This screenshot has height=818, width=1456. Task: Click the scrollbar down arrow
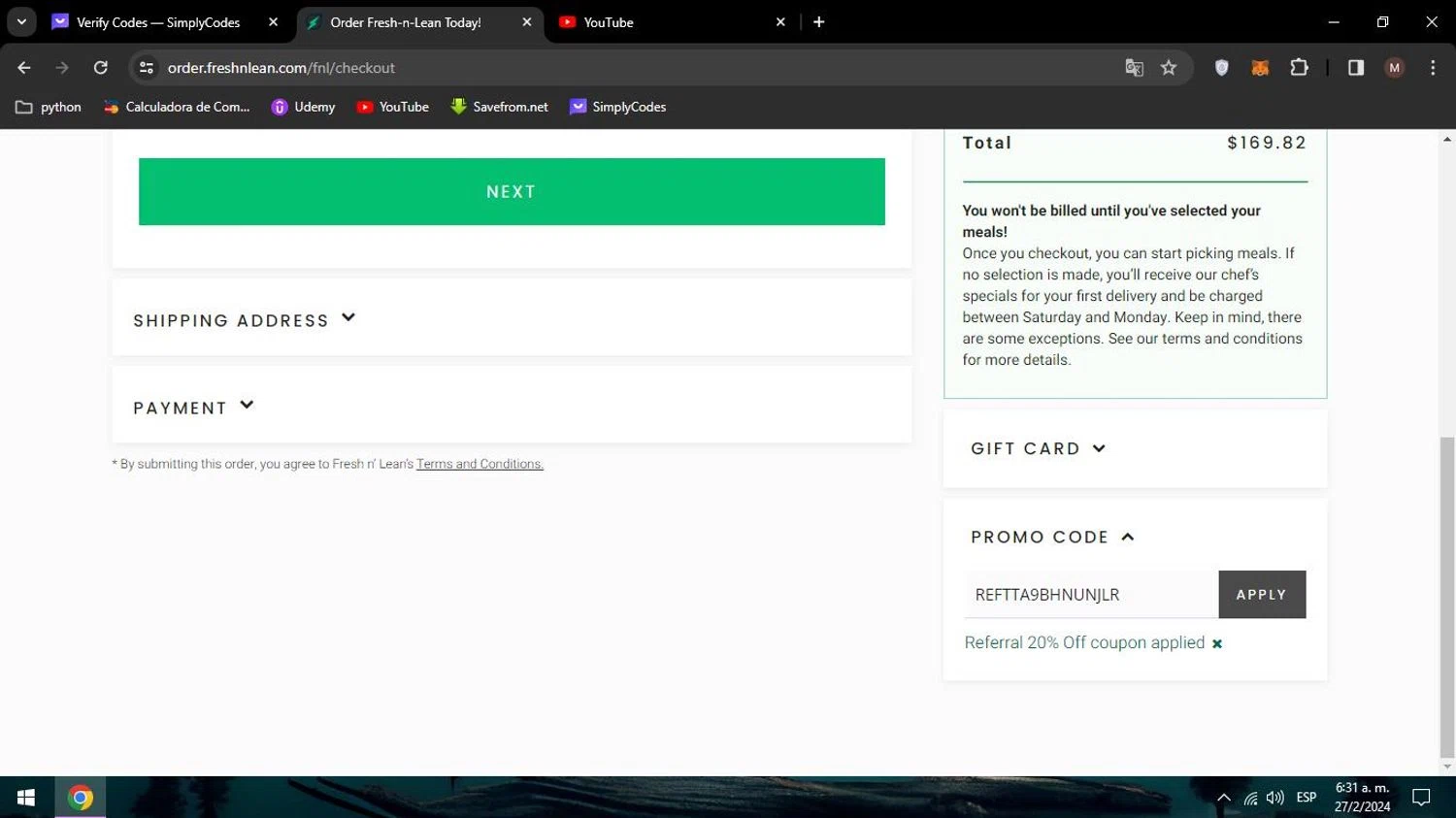tap(1447, 767)
